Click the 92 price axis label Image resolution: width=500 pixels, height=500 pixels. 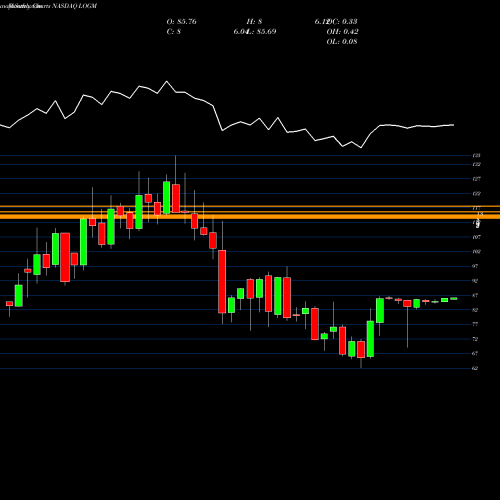[475, 281]
